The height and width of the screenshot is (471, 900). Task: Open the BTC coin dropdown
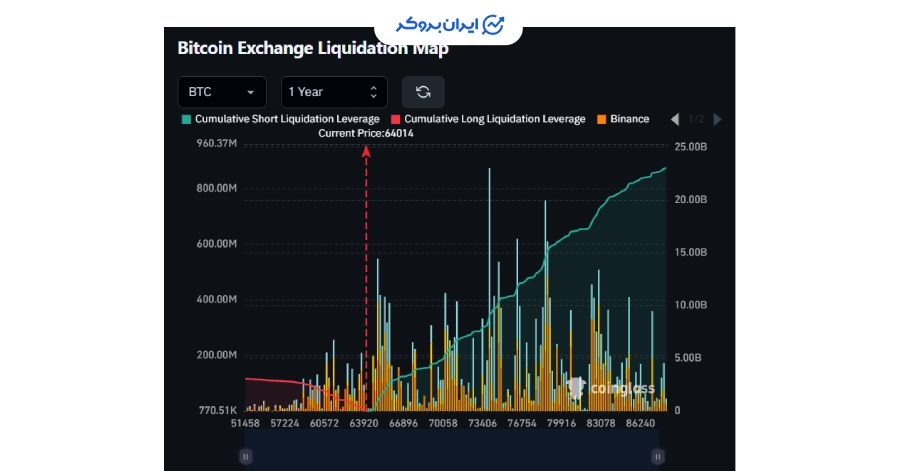click(222, 92)
